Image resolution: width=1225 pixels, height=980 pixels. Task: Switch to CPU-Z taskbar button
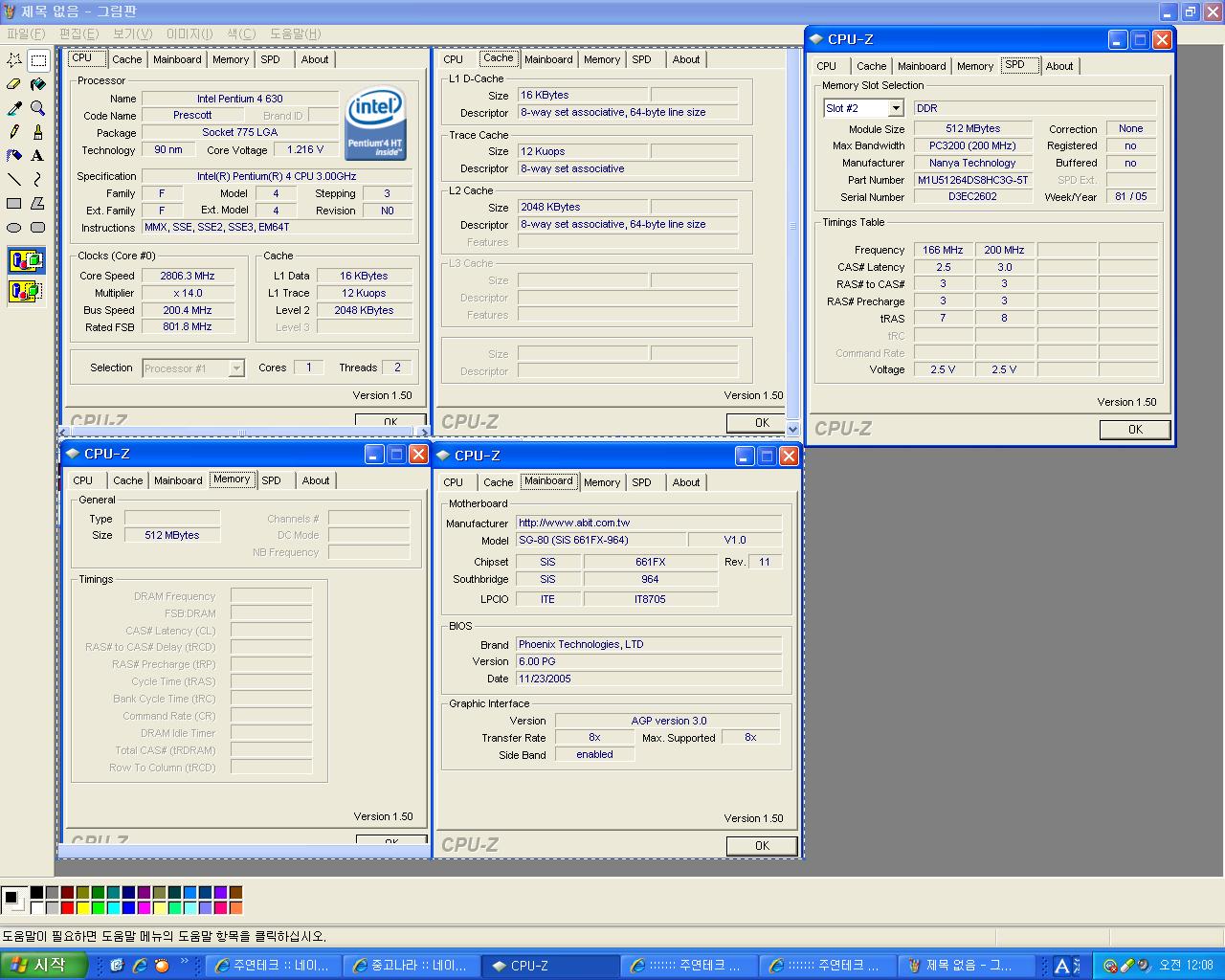tap(549, 966)
